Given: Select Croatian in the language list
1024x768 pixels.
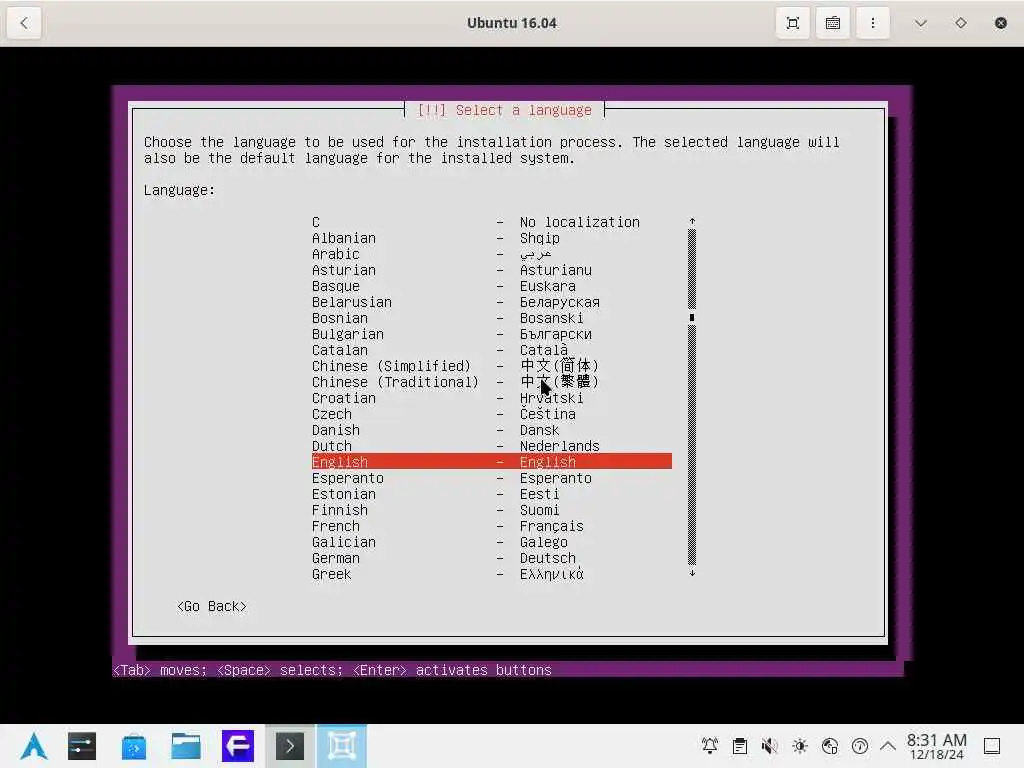Looking at the screenshot, I should click(491, 398).
